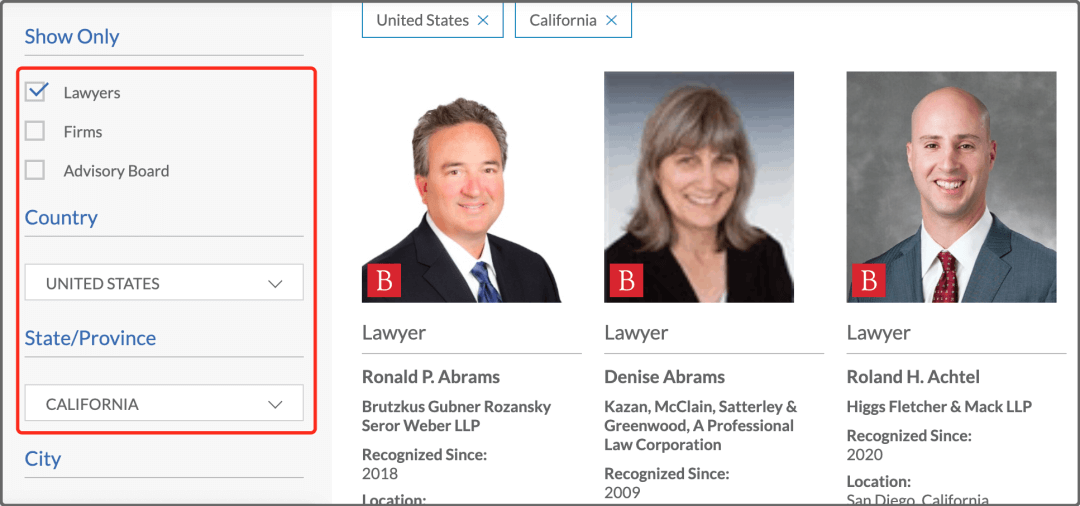The height and width of the screenshot is (506, 1080).
Task: Click the red B badge on Roland Achtel photo
Action: click(x=869, y=280)
